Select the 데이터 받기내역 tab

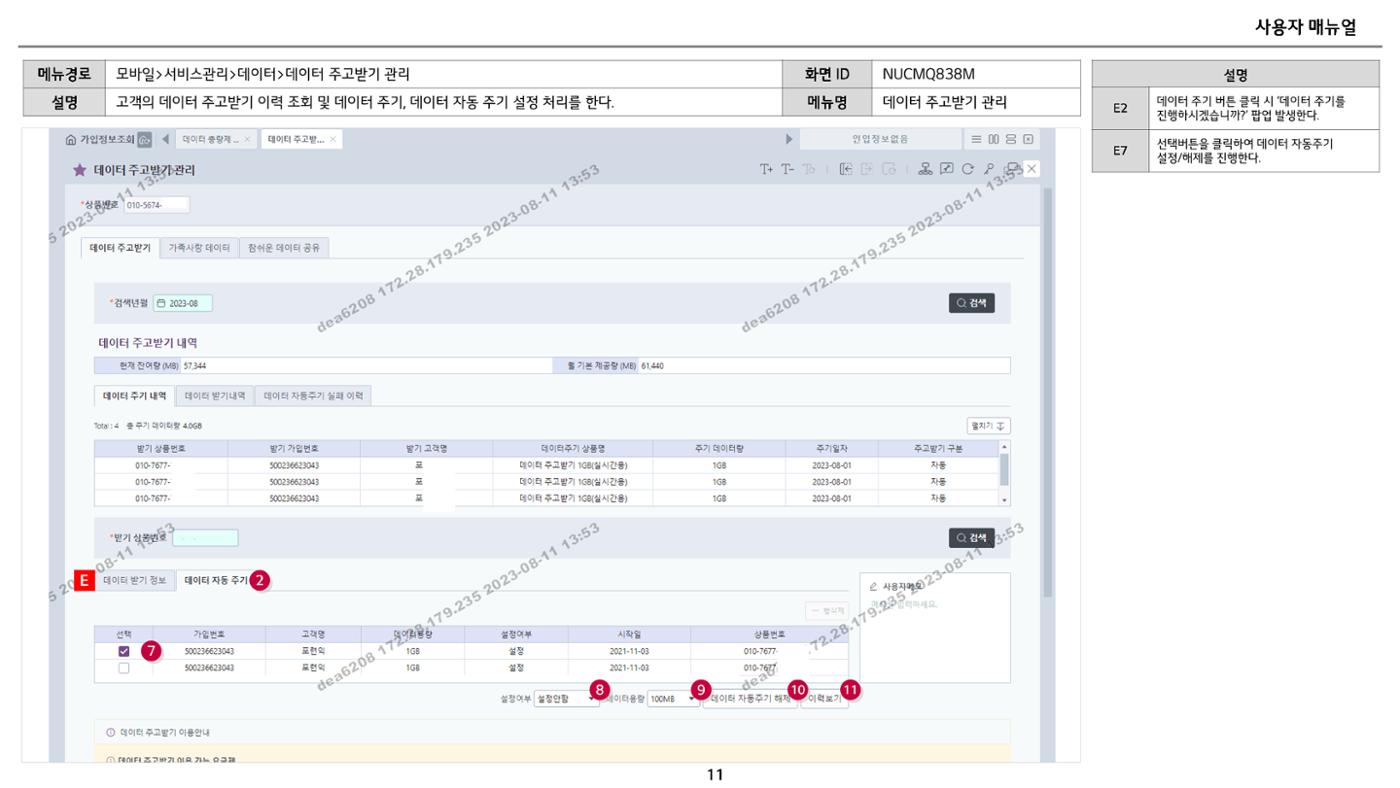[x=216, y=396]
